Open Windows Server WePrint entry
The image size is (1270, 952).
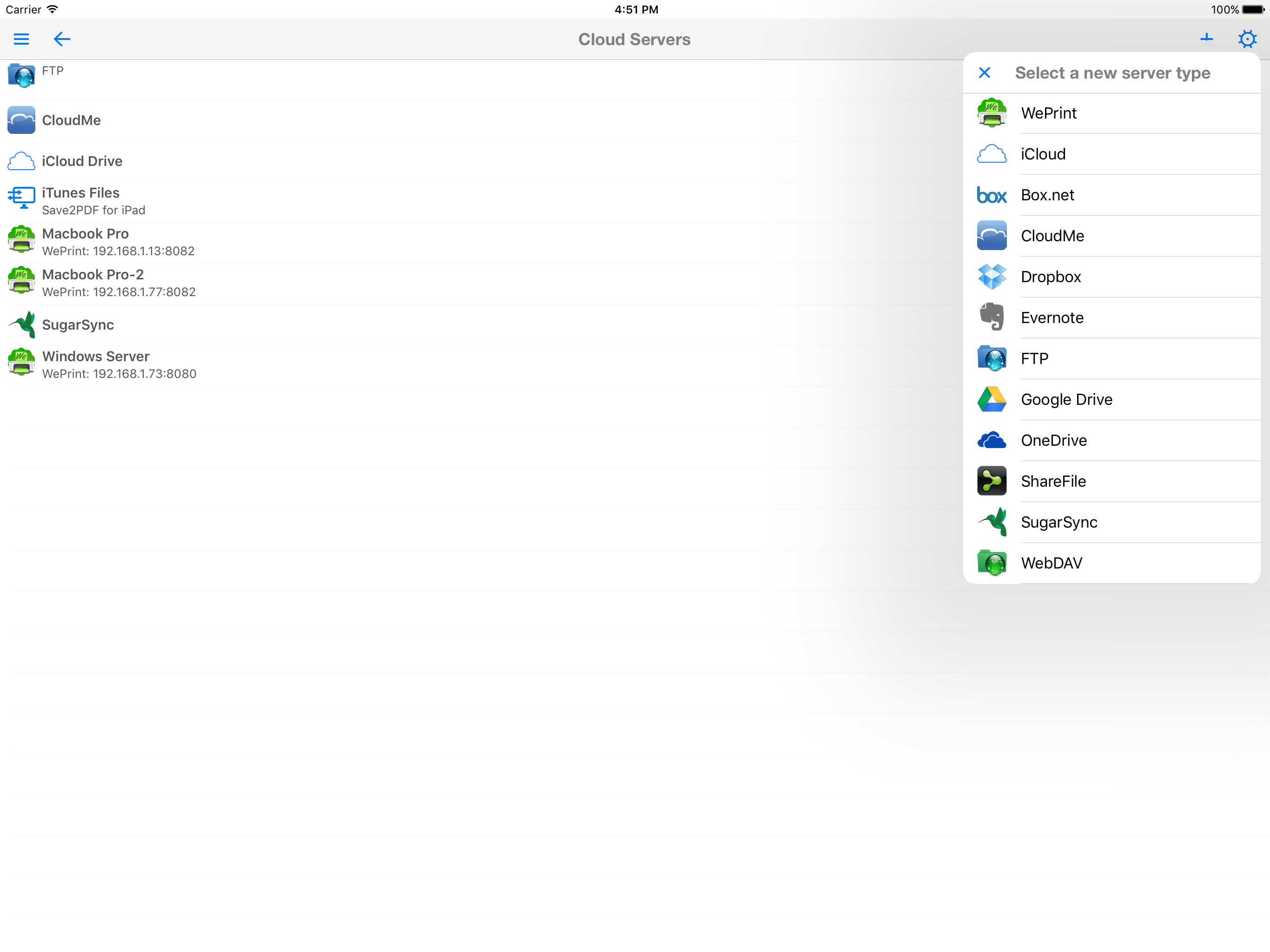(96, 364)
